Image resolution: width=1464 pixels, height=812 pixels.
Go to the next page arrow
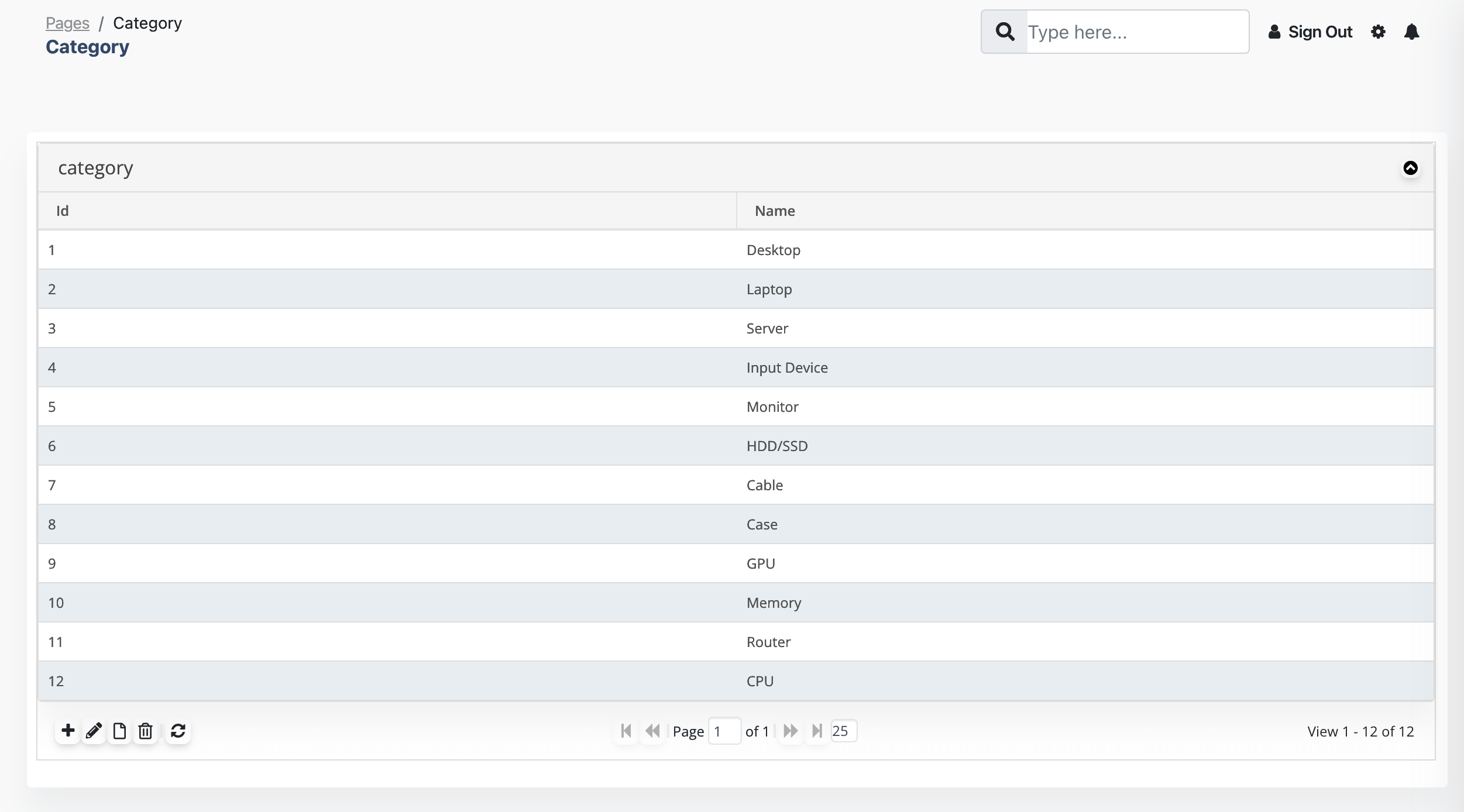791,731
